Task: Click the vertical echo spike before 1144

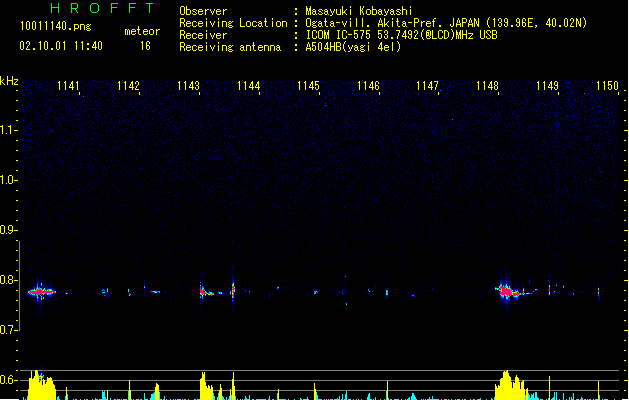Action: pos(233,289)
